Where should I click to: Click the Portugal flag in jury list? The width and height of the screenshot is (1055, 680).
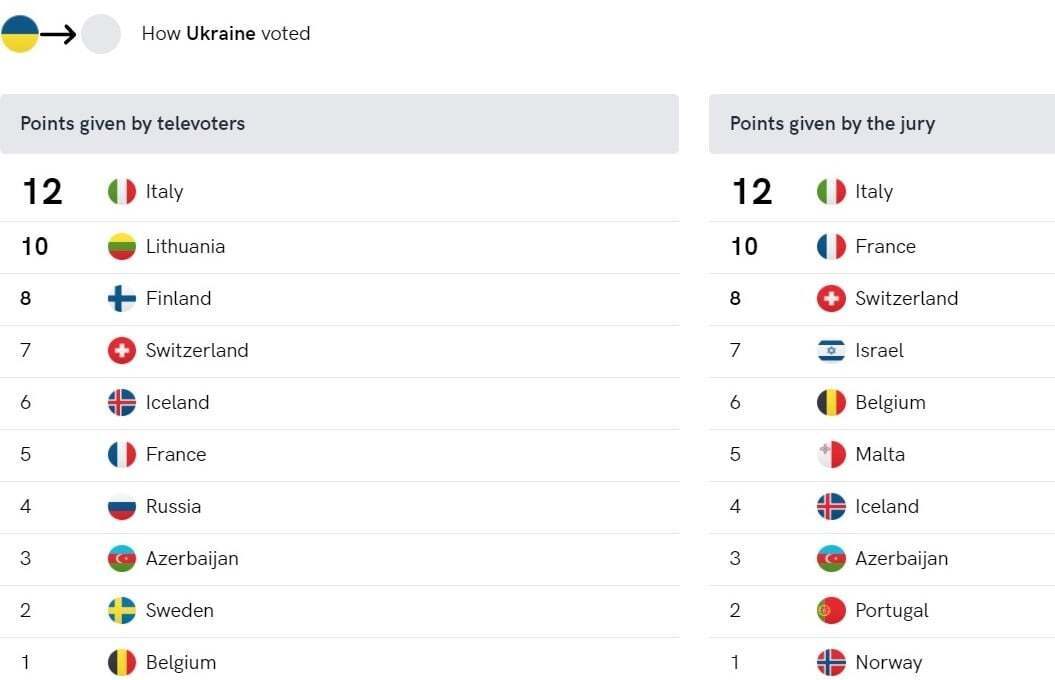pos(831,610)
